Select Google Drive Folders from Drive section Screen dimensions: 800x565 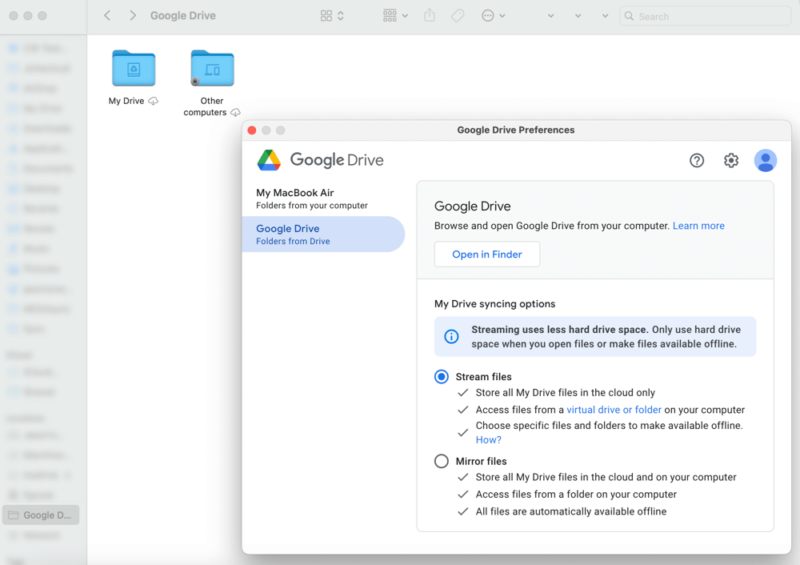tap(323, 234)
